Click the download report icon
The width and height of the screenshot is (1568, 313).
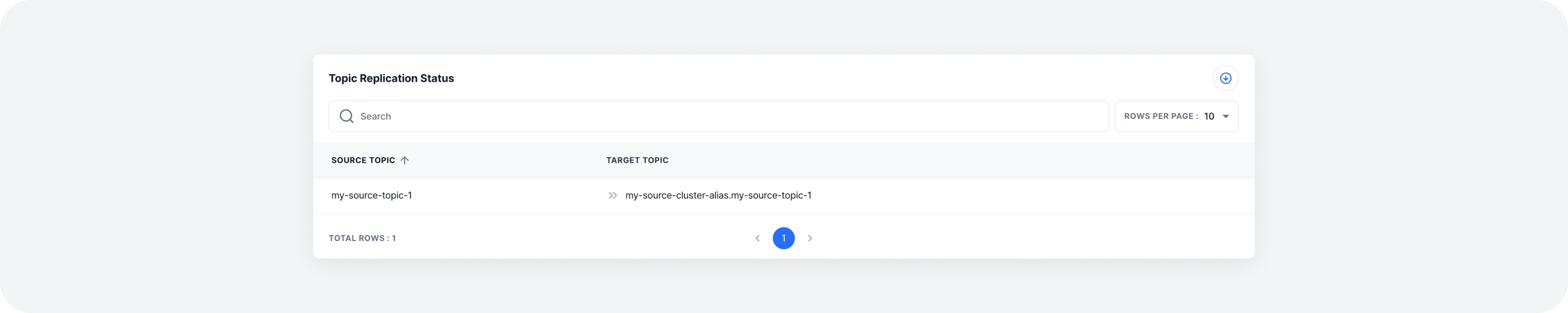tap(1225, 78)
